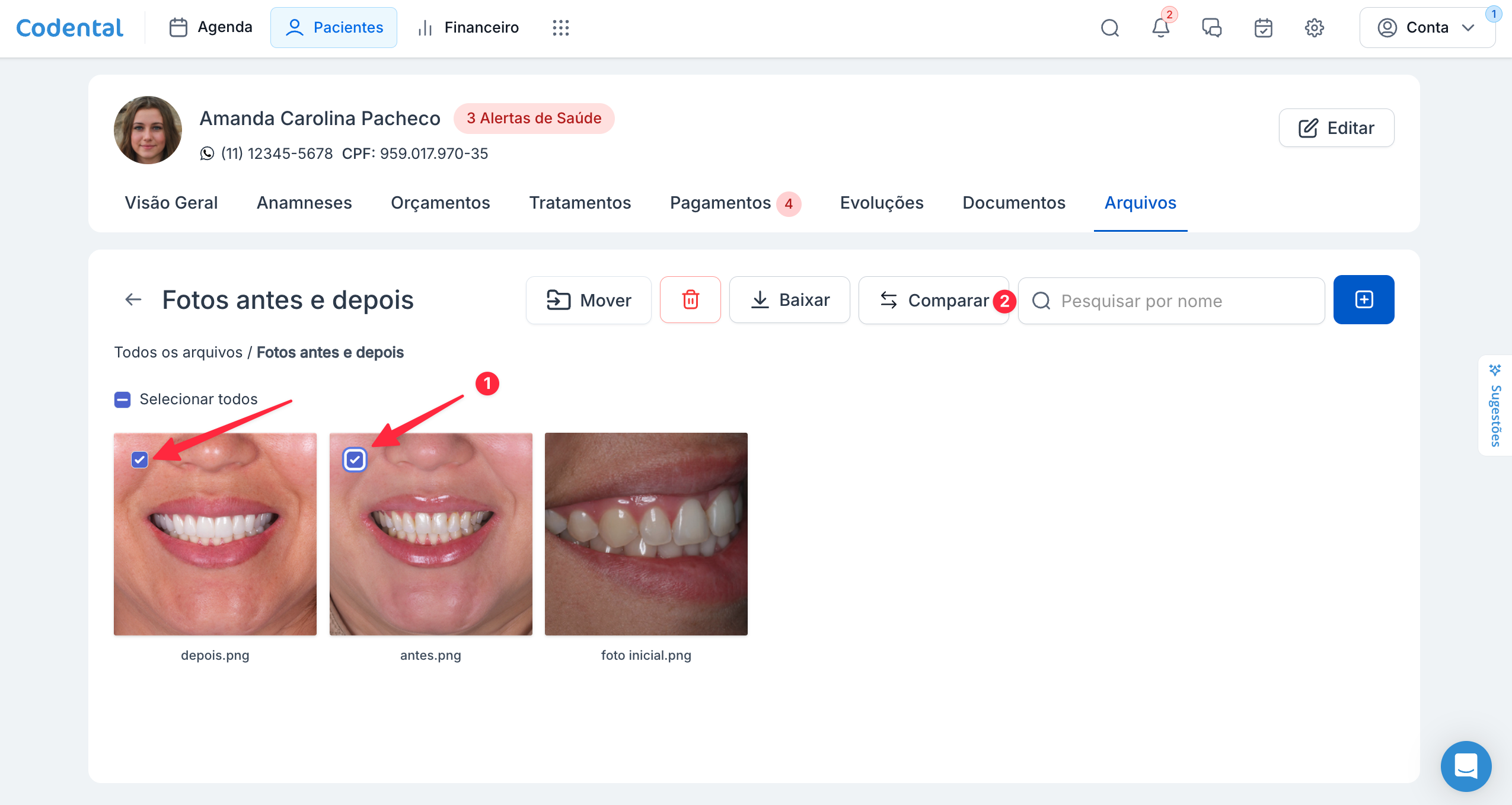
Task: Open the chat messages icon
Action: (1212, 28)
